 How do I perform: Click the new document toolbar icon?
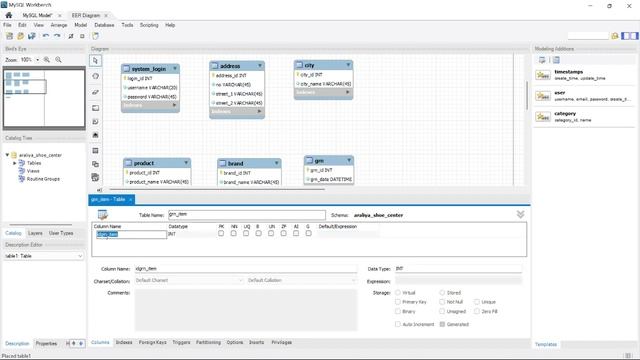[x=9, y=36]
